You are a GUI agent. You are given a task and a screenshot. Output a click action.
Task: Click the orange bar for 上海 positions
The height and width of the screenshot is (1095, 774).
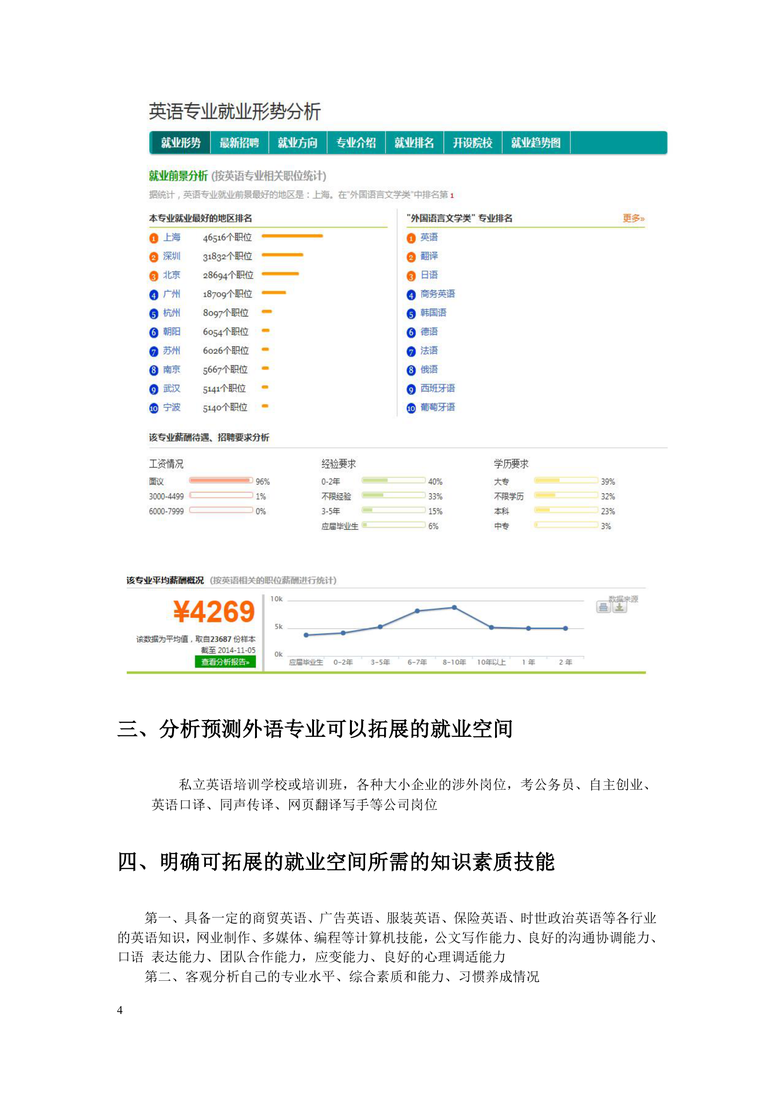point(292,236)
